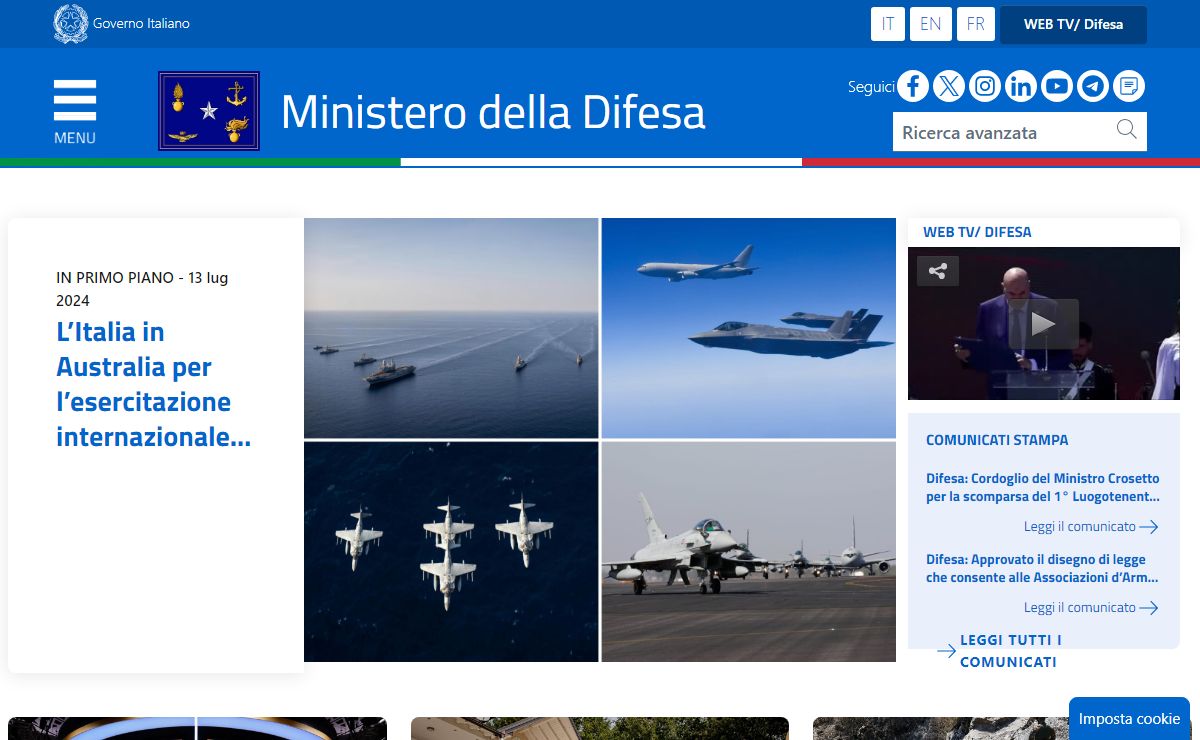Image resolution: width=1200 pixels, height=740 pixels.
Task: Open the naval fleet at sea photo
Action: 451,328
